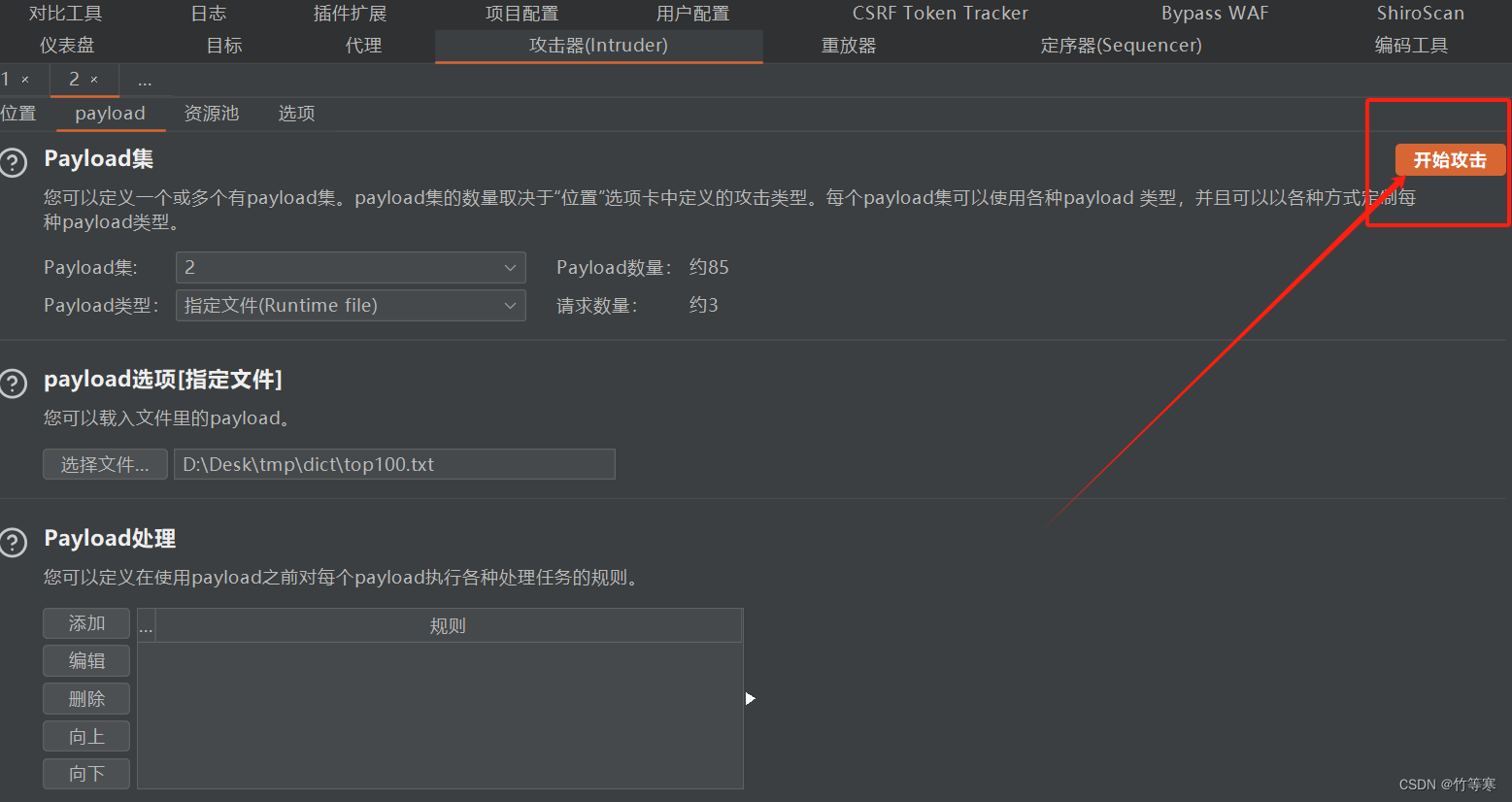The width and height of the screenshot is (1512, 802).
Task: Switch to the 重放器 tab
Action: click(x=849, y=46)
